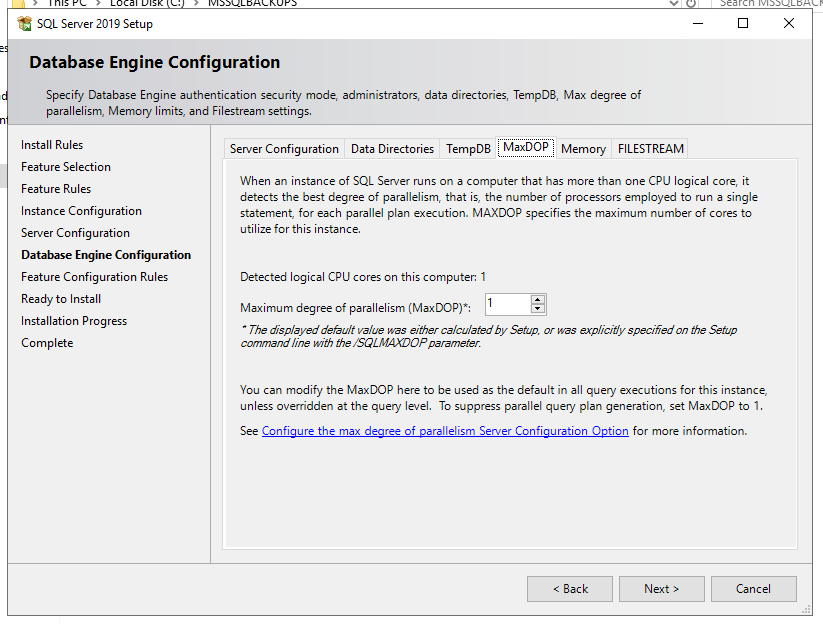
Task: Select the Ready to Install step
Action: 61,299
